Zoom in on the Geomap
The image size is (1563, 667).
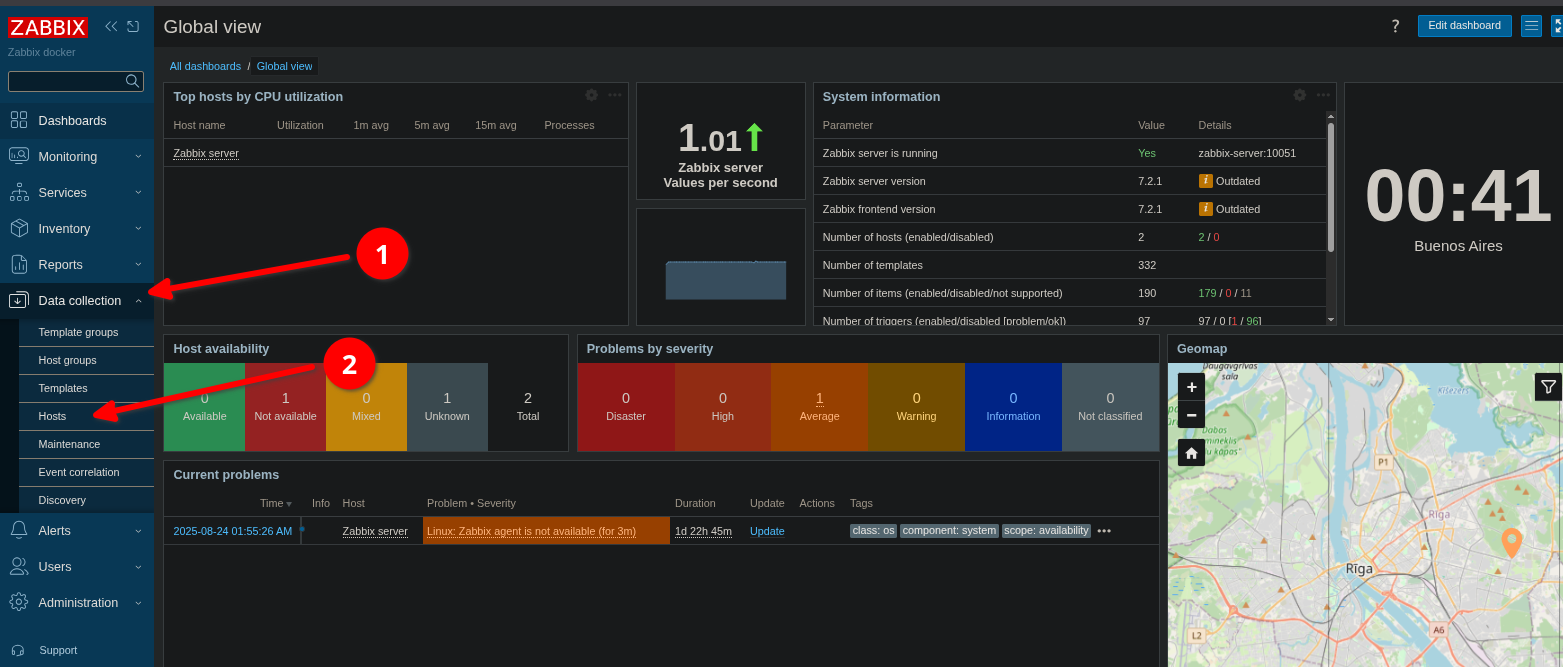coord(1191,387)
